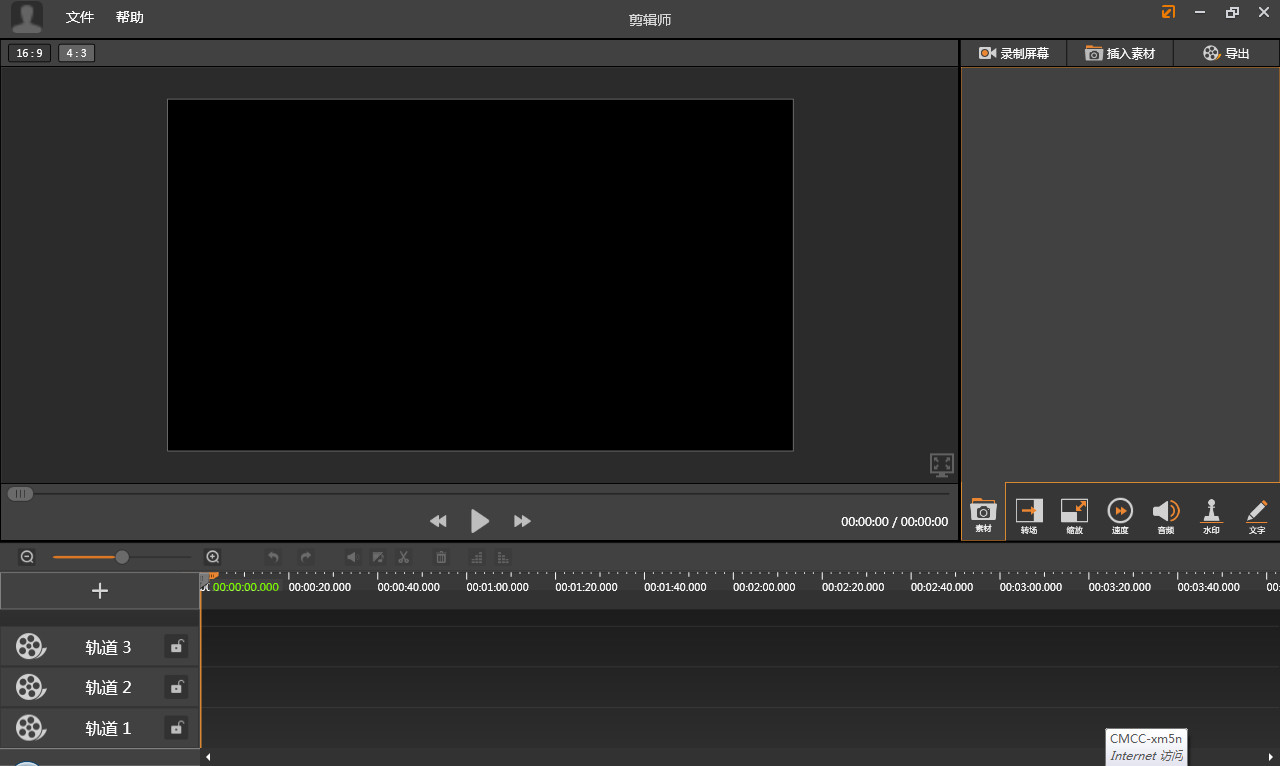This screenshot has width=1280, height=766.
Task: Click the film reel icon of 轨道 3
Action: click(x=31, y=647)
